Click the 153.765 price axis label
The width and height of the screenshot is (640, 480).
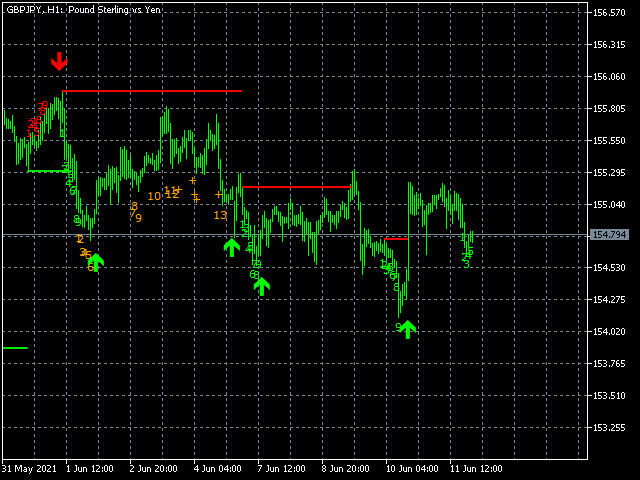609,363
